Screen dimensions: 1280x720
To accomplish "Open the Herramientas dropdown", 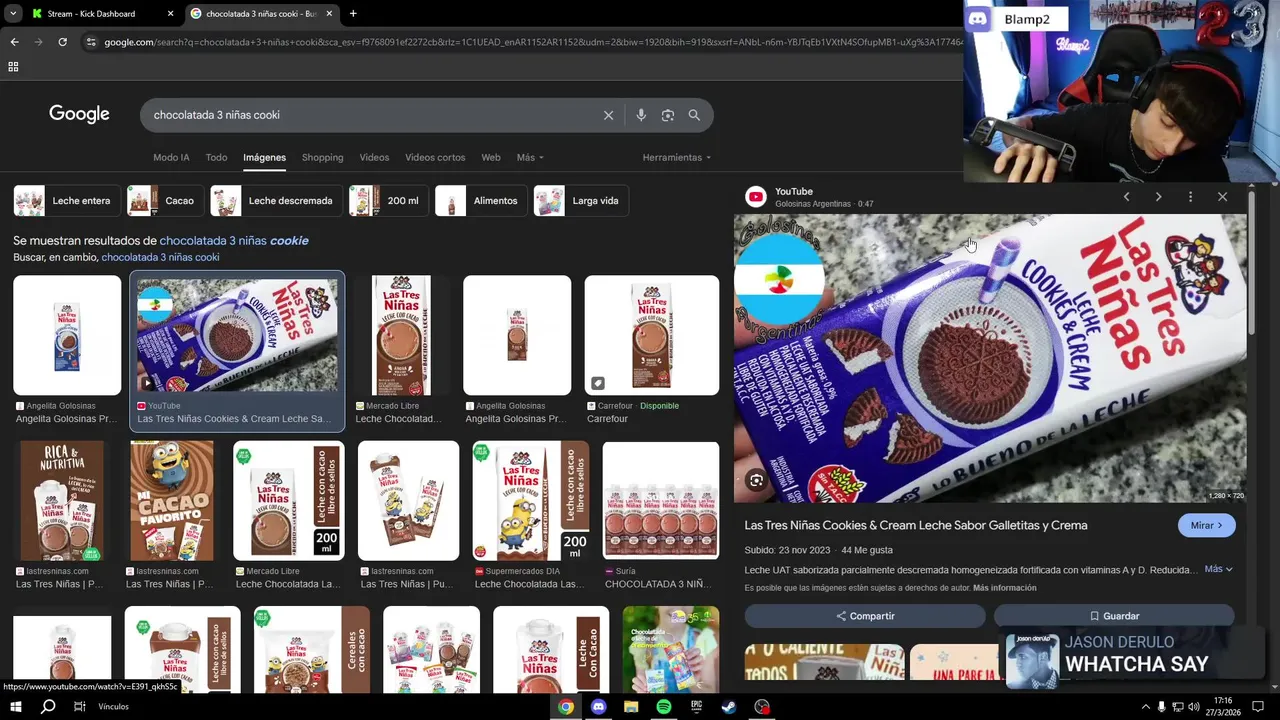I will click(x=677, y=158).
